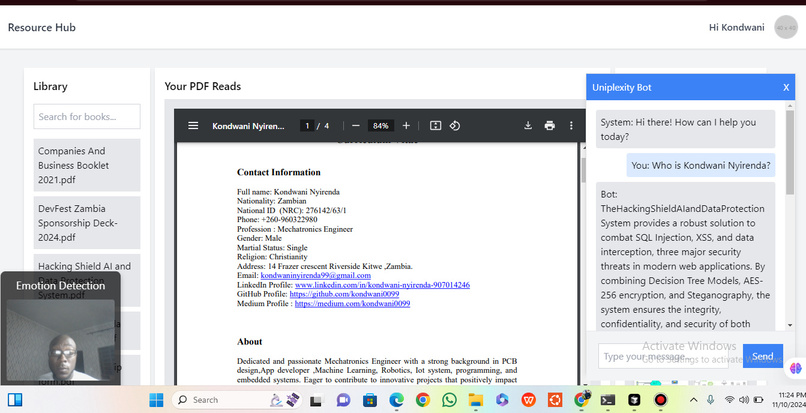The height and width of the screenshot is (413, 806).
Task: Open the Terminal icon in the taskbar
Action: [608, 400]
